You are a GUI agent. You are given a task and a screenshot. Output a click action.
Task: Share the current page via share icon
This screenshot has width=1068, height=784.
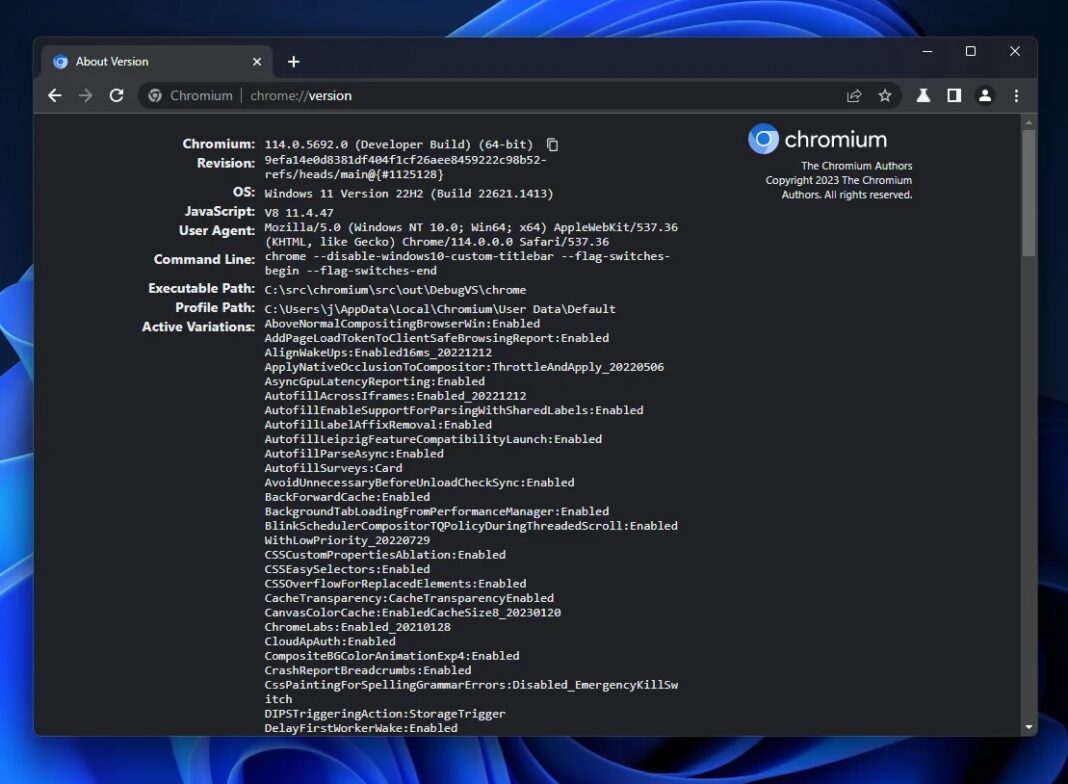[855, 95]
